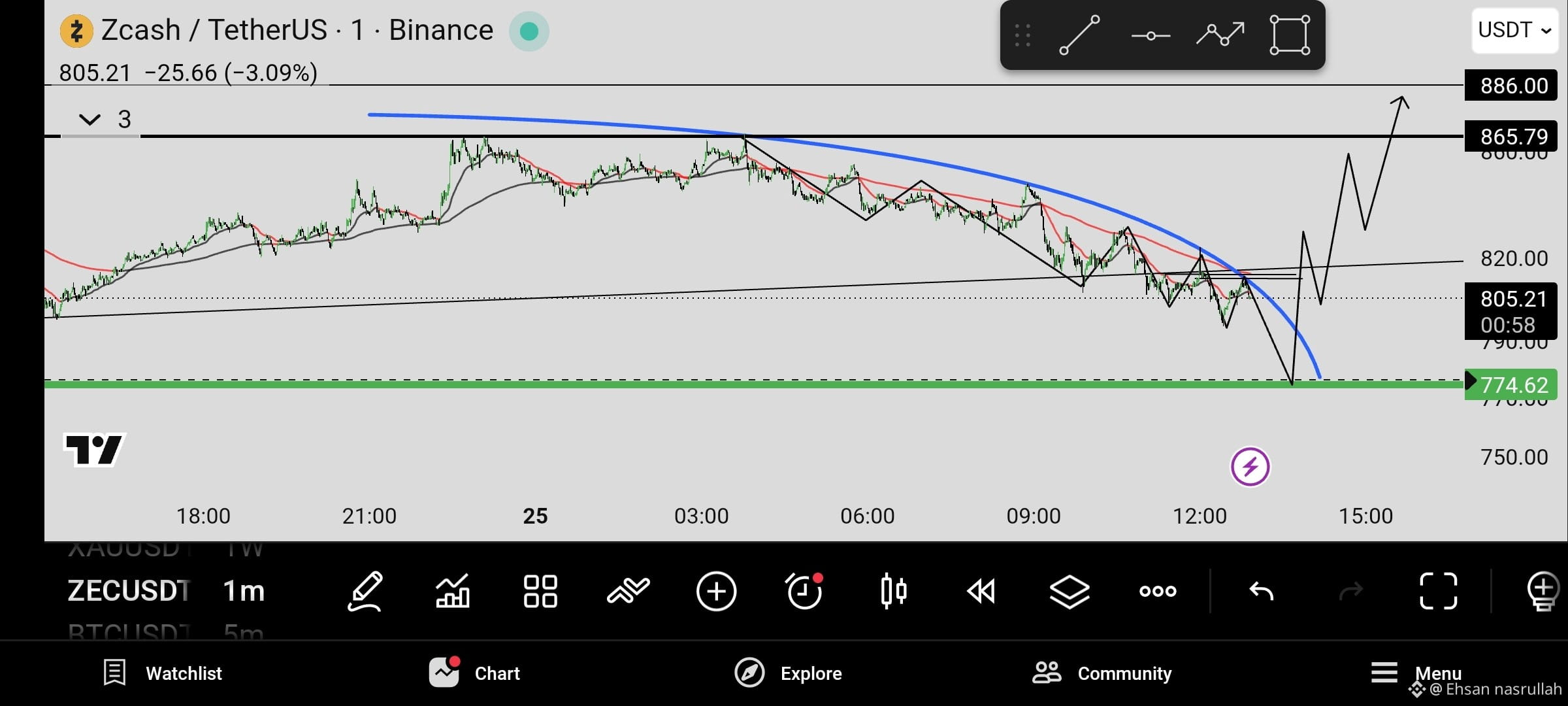Viewport: 1568px width, 706px height.
Task: Tap the date 25 axis label
Action: (535, 516)
